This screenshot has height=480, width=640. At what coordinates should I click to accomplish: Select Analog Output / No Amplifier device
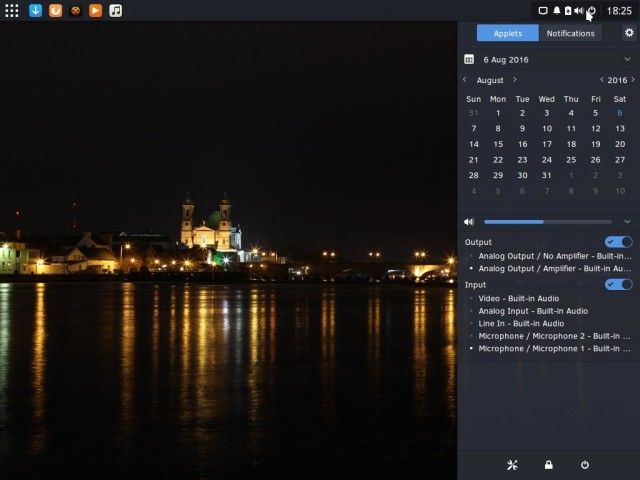[x=554, y=256]
